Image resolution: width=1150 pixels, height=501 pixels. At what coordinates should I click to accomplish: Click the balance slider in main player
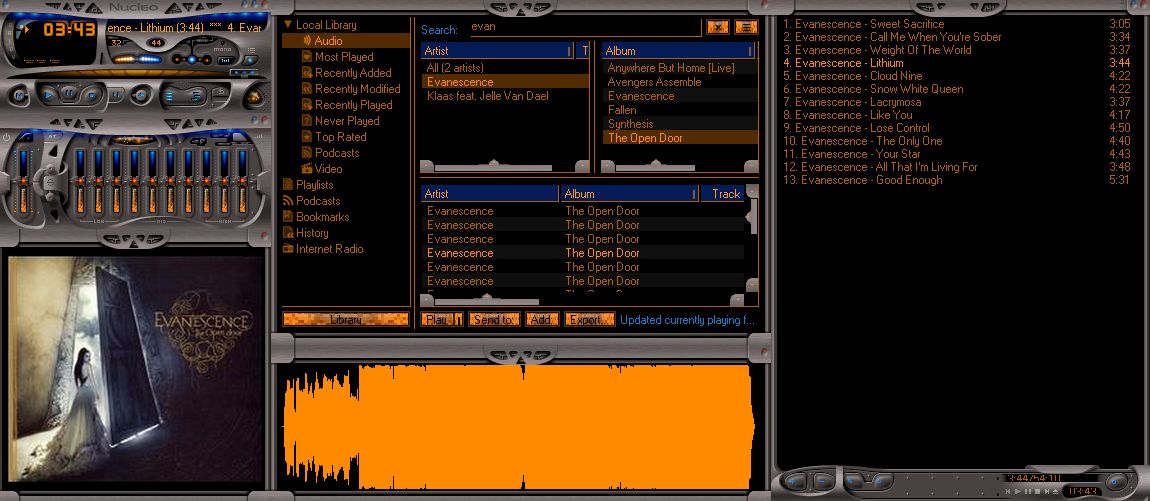pyautogui.click(x=192, y=59)
